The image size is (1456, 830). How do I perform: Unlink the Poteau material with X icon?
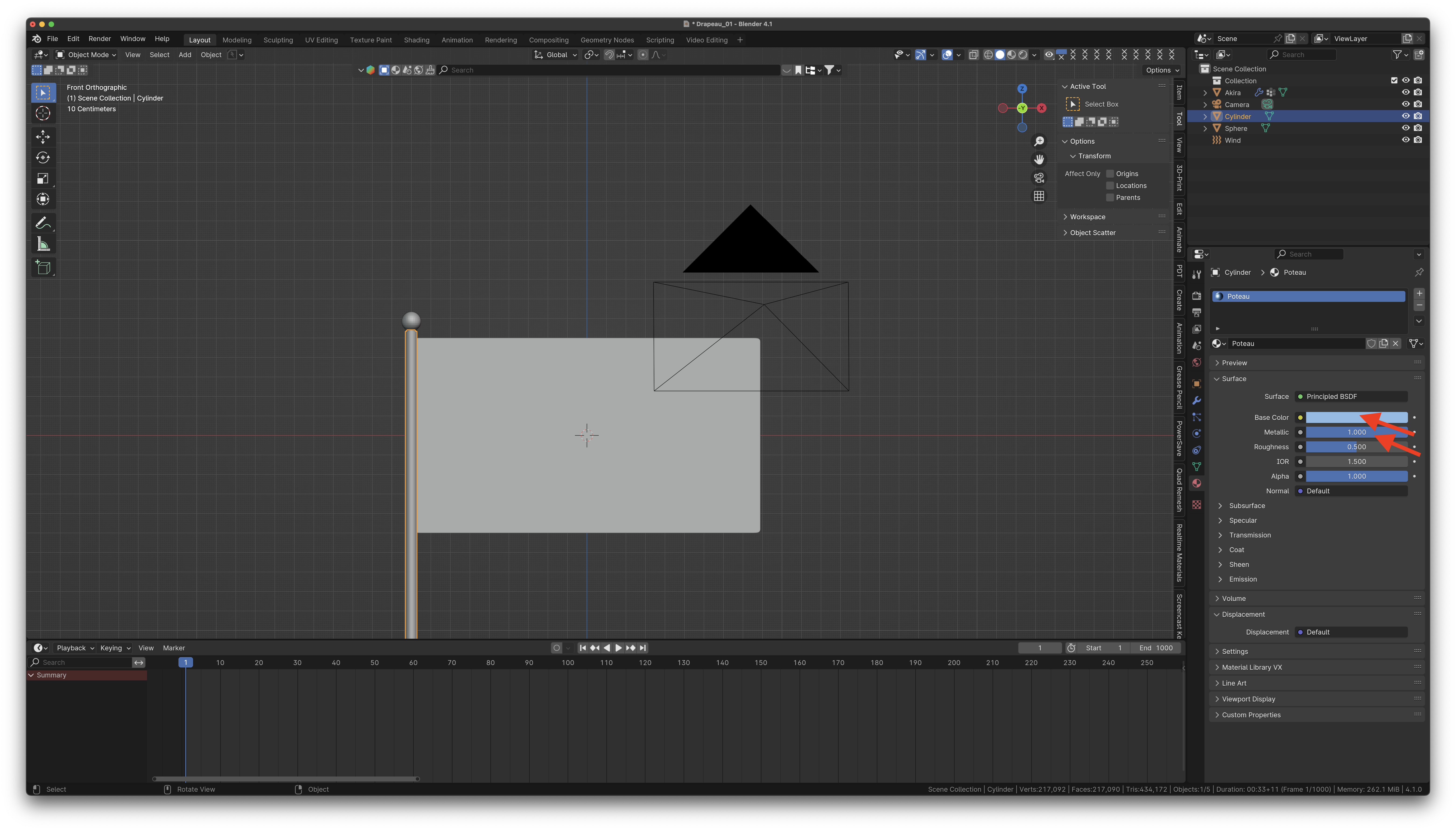tap(1396, 344)
